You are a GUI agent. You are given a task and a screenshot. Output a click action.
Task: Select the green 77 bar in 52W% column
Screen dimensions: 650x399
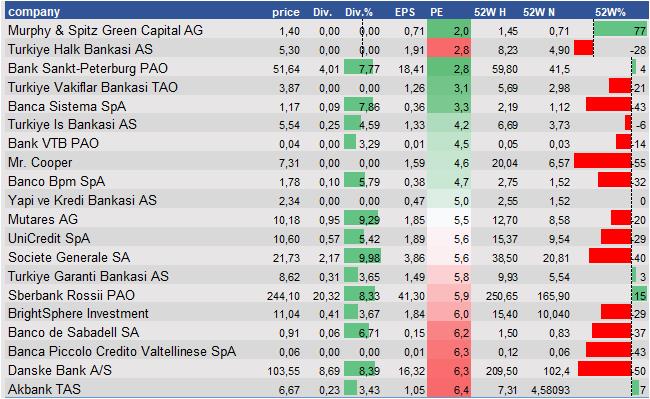[621, 30]
